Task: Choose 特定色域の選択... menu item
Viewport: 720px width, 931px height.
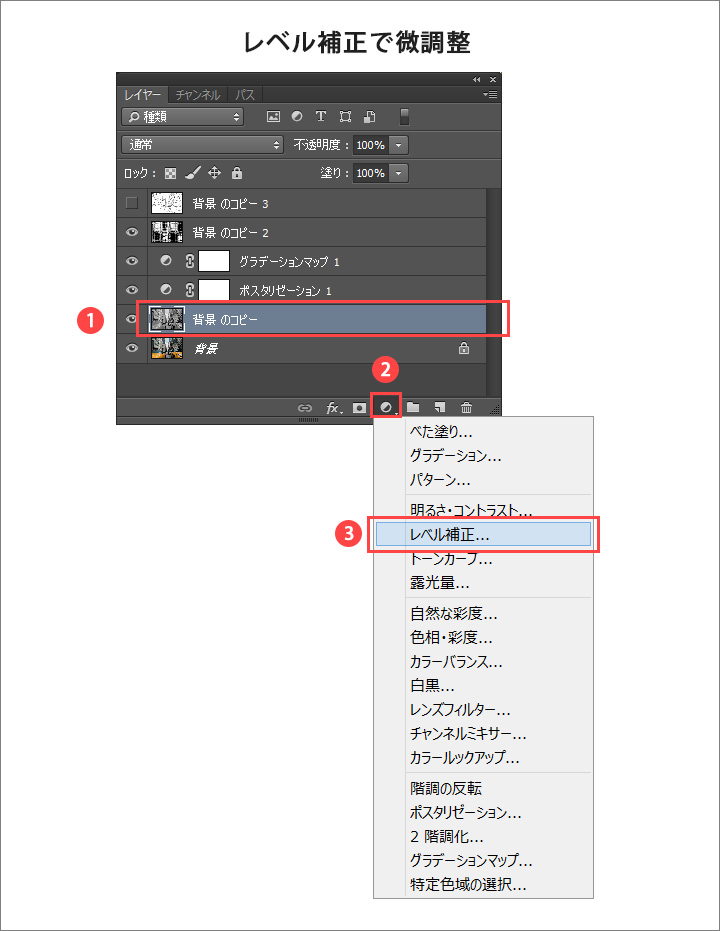Action: point(483,885)
